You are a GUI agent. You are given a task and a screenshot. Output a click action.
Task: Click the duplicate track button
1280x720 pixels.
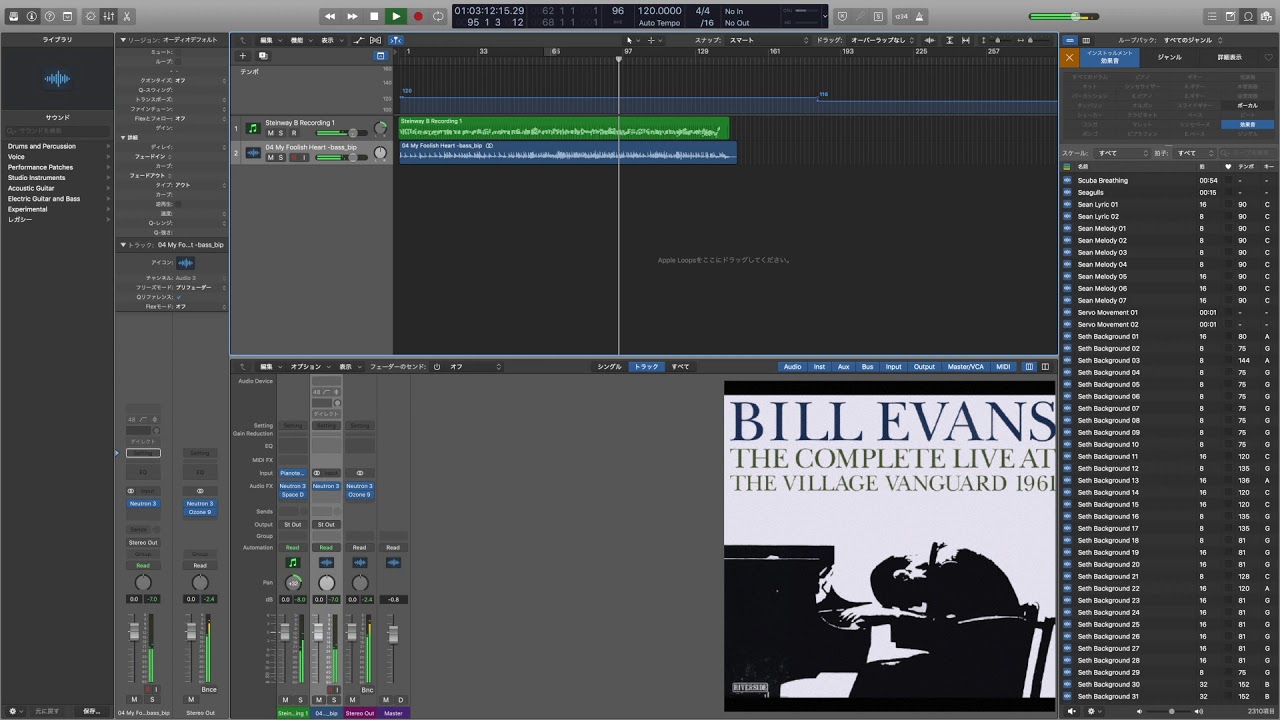(x=262, y=56)
